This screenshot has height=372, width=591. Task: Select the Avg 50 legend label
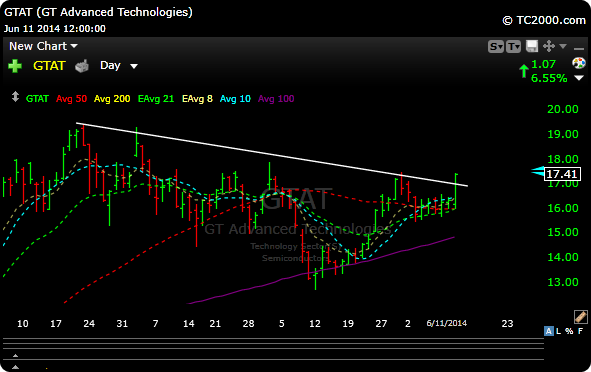click(71, 99)
